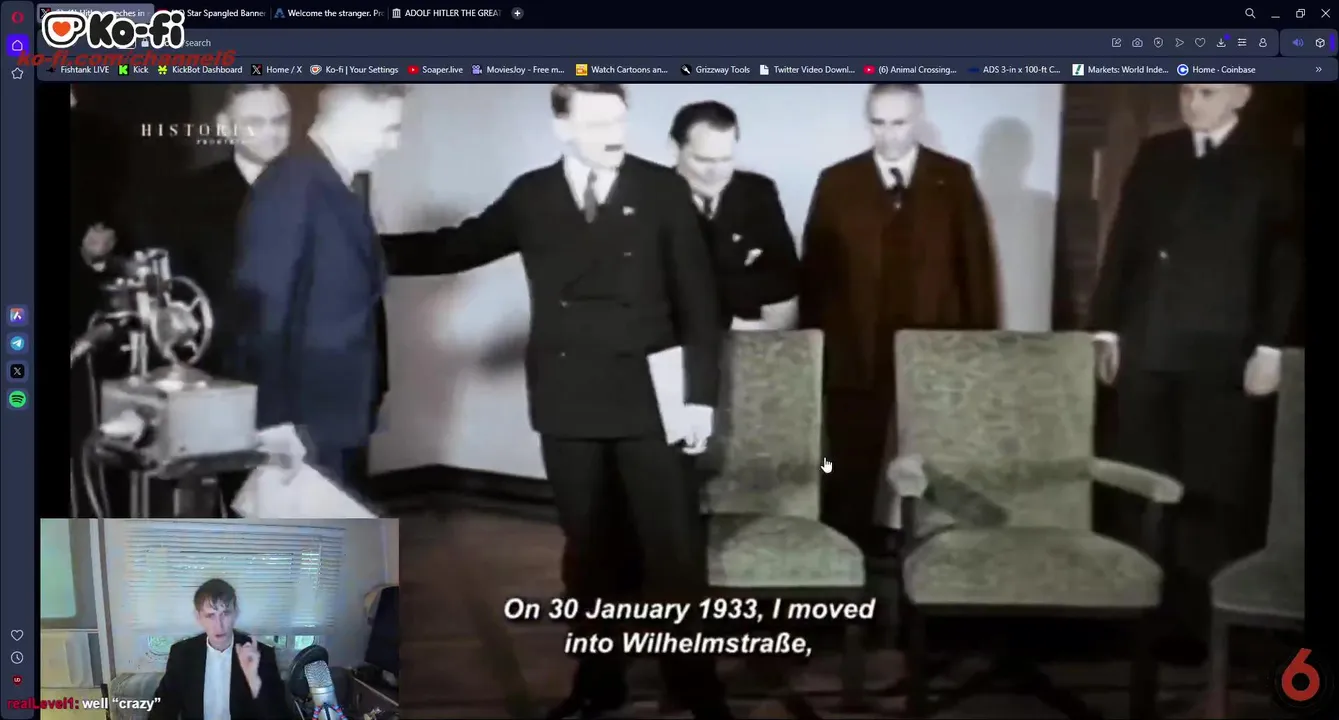Expand hidden bookmarks overflow chevron

(x=1318, y=70)
